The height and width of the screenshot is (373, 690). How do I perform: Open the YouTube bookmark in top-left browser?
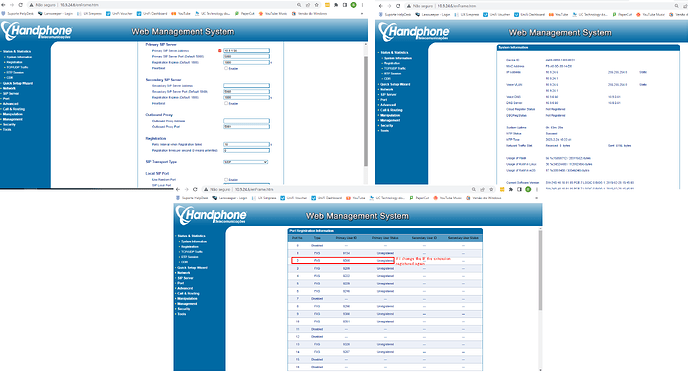(x=181, y=14)
